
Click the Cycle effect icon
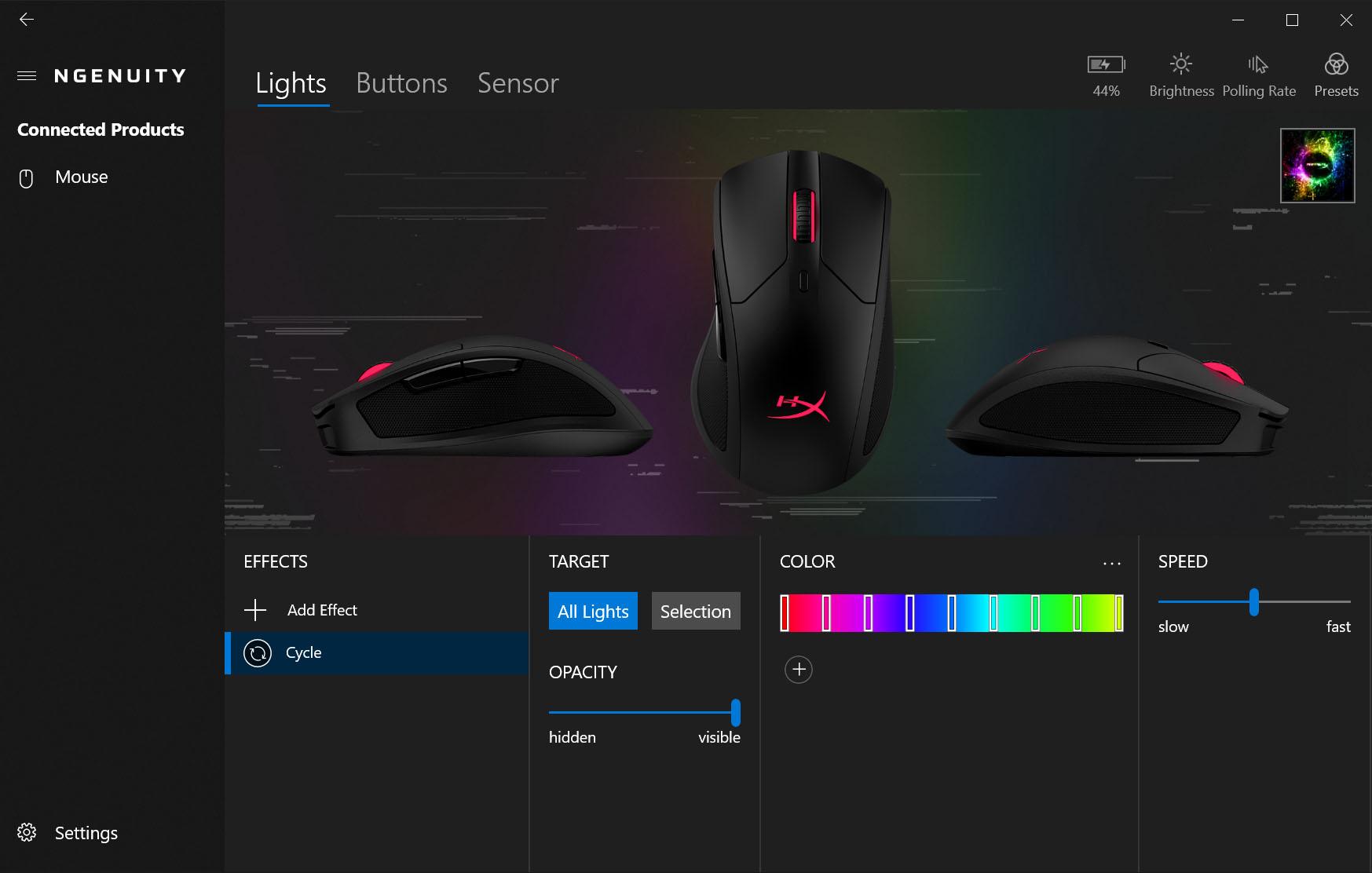tap(258, 653)
